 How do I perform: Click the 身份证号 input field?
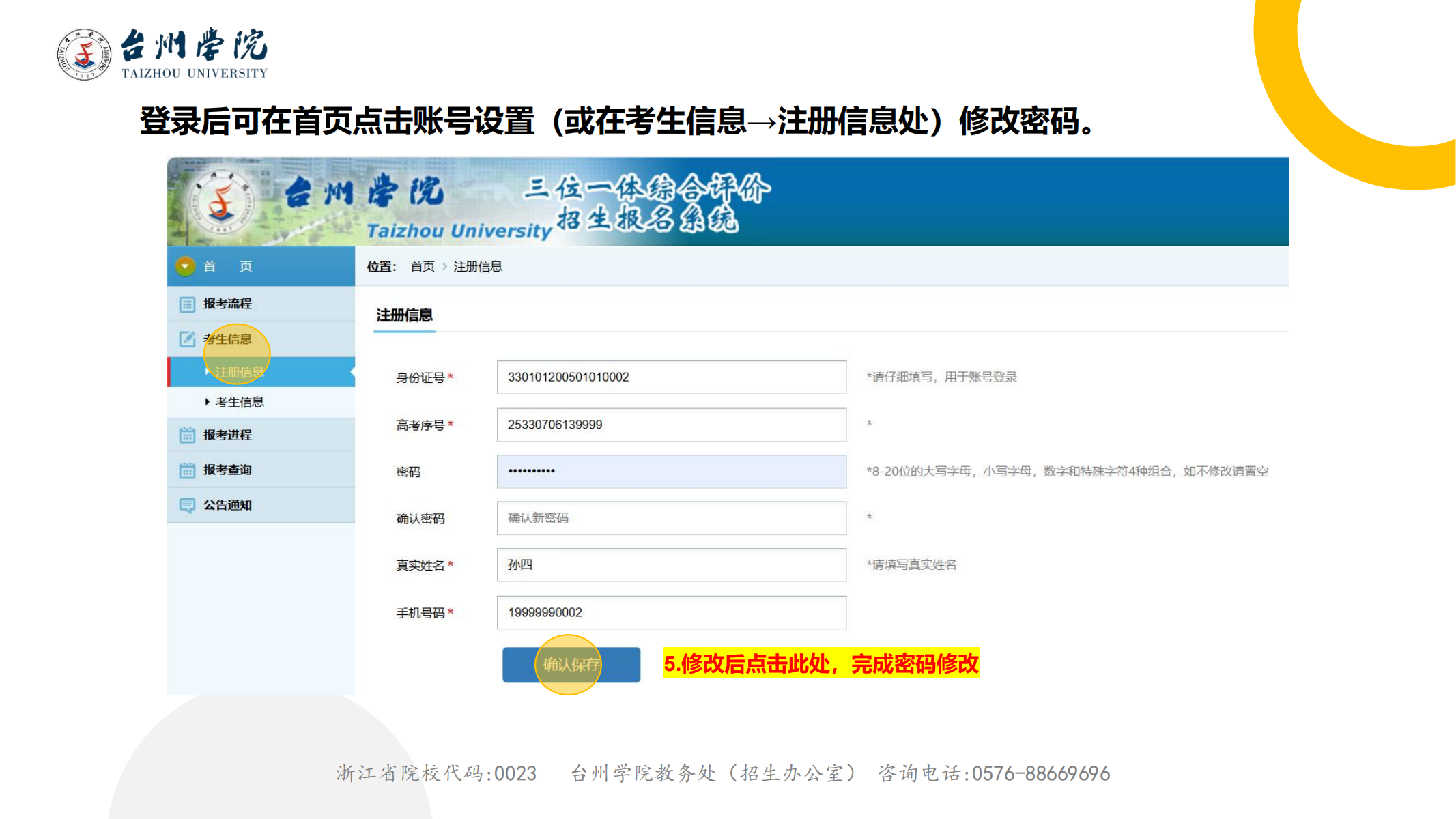(x=672, y=377)
